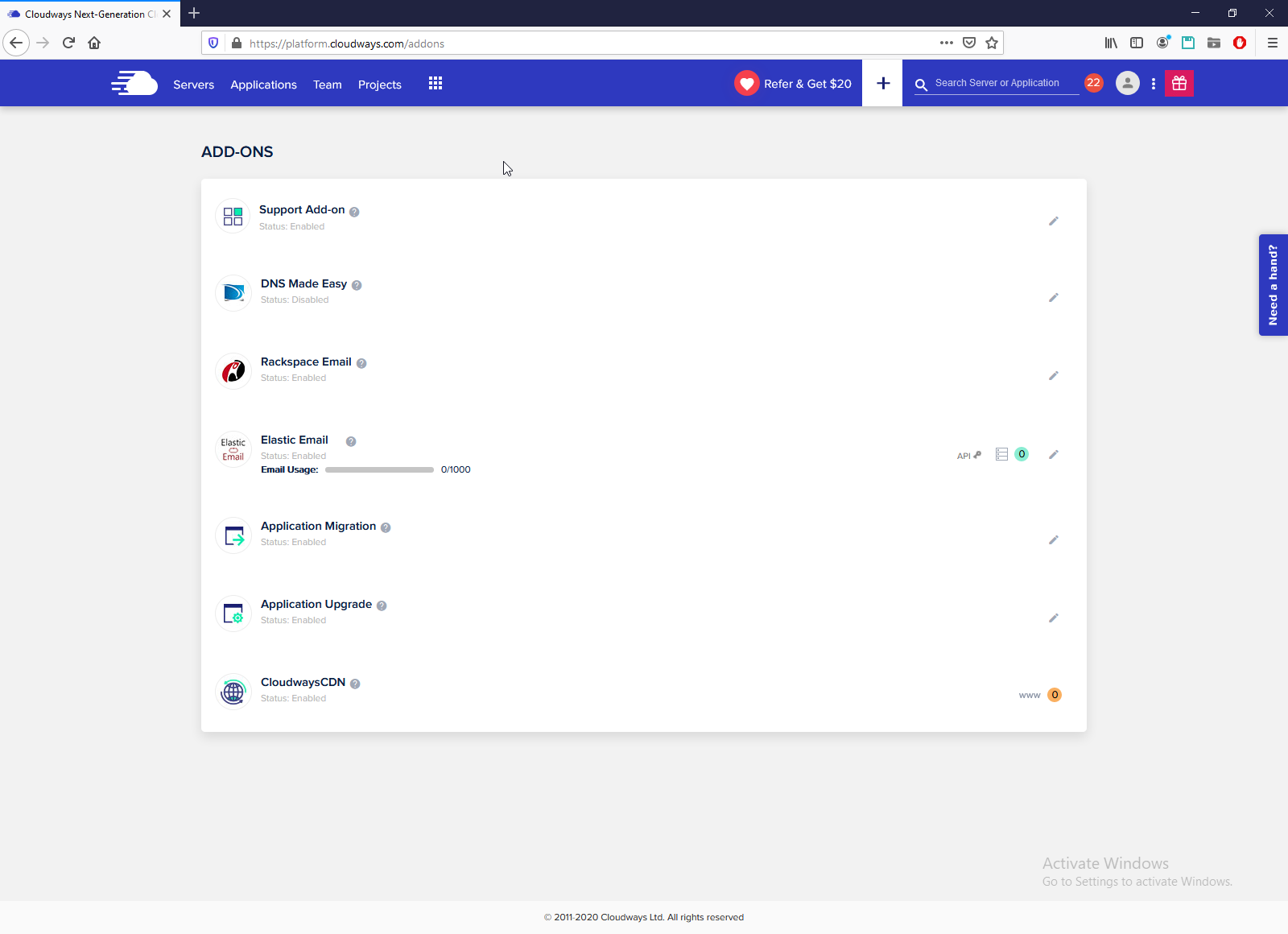The height and width of the screenshot is (934, 1288).
Task: Go back to previous page
Action: tap(16, 43)
